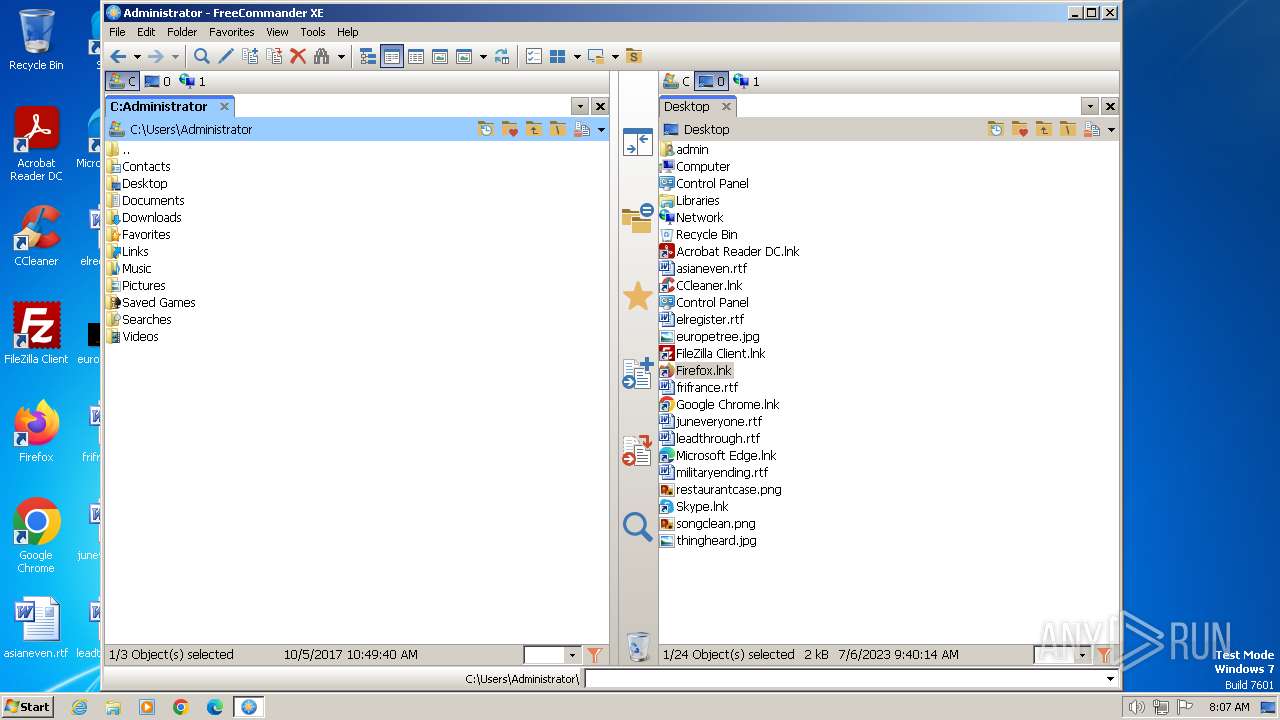Select Desktop drive 0 in left drive bar

tap(158, 81)
